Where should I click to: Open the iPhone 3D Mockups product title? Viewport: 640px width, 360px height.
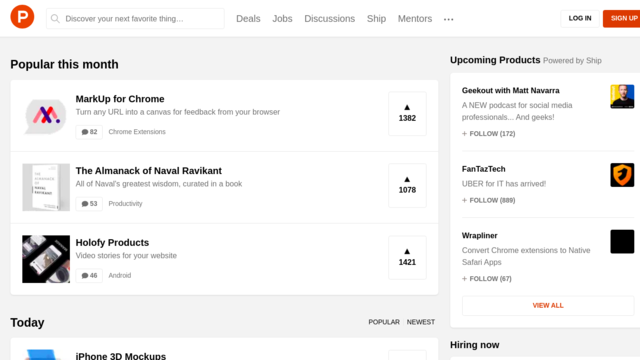click(x=120, y=356)
